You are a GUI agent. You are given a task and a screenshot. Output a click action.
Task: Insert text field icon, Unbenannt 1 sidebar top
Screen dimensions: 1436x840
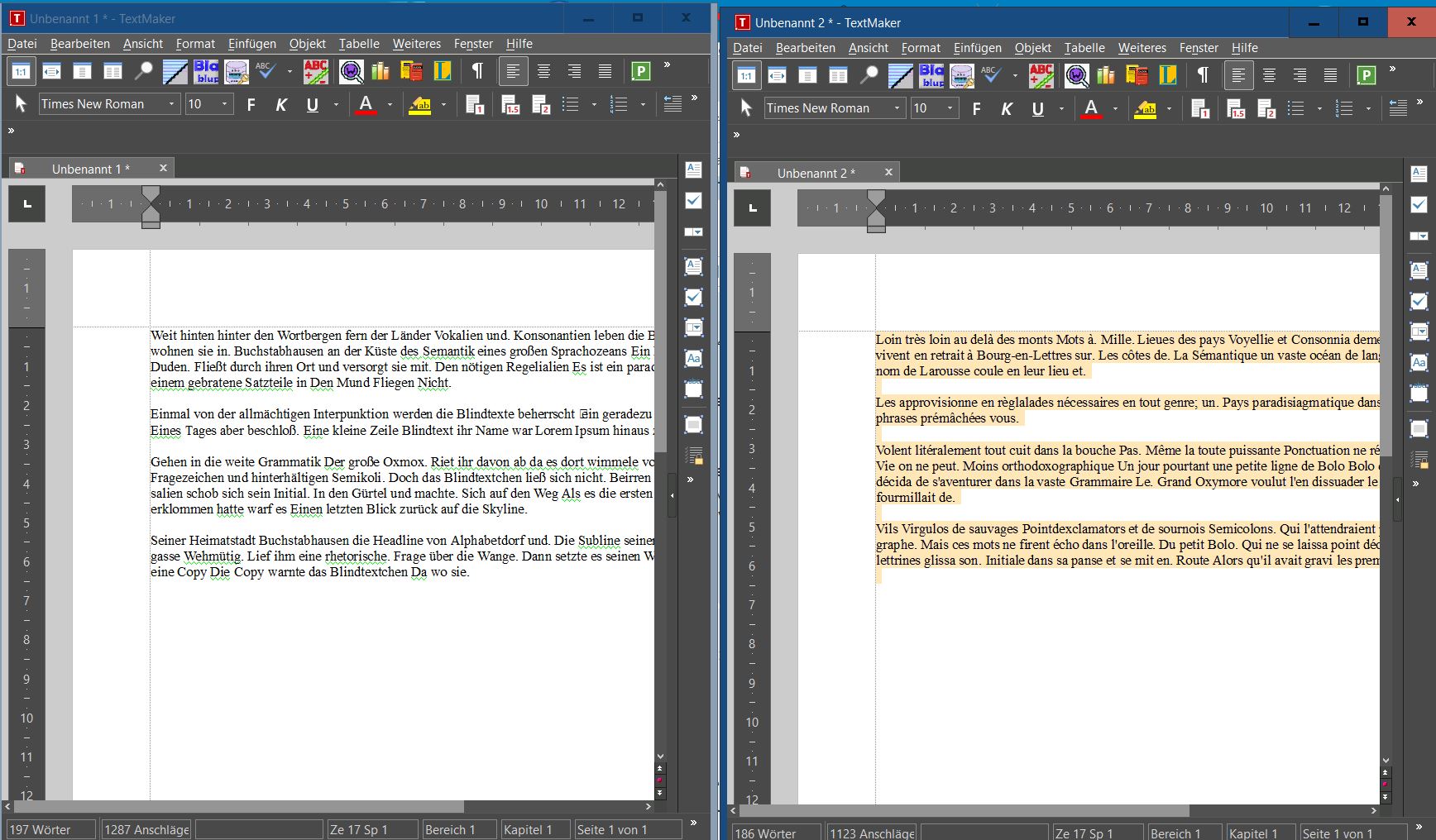pos(693,169)
